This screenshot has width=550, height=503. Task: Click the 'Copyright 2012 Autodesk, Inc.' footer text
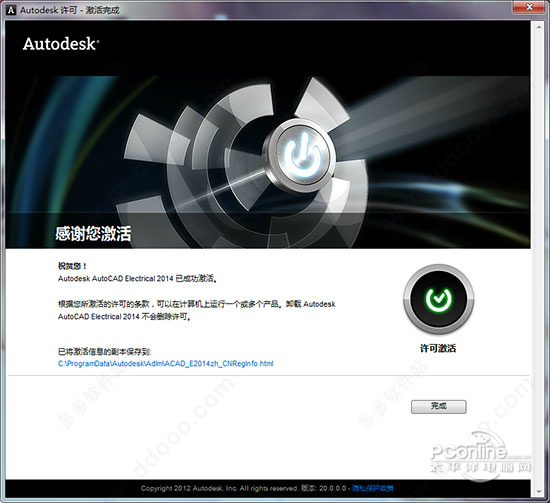189,488
